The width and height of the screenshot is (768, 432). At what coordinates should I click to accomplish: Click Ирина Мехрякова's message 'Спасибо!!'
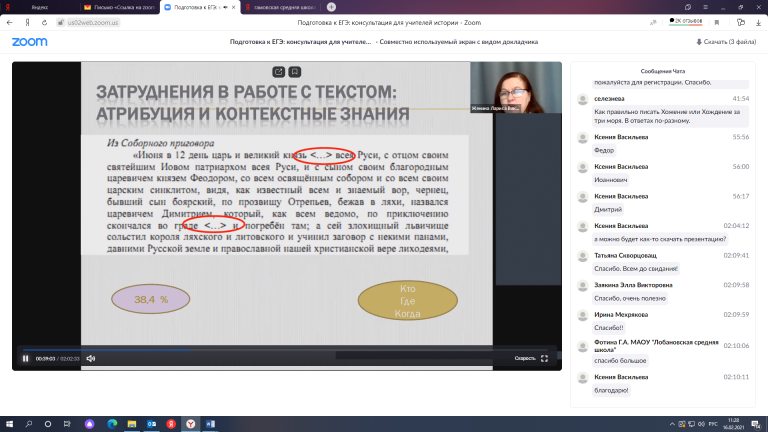(609, 328)
